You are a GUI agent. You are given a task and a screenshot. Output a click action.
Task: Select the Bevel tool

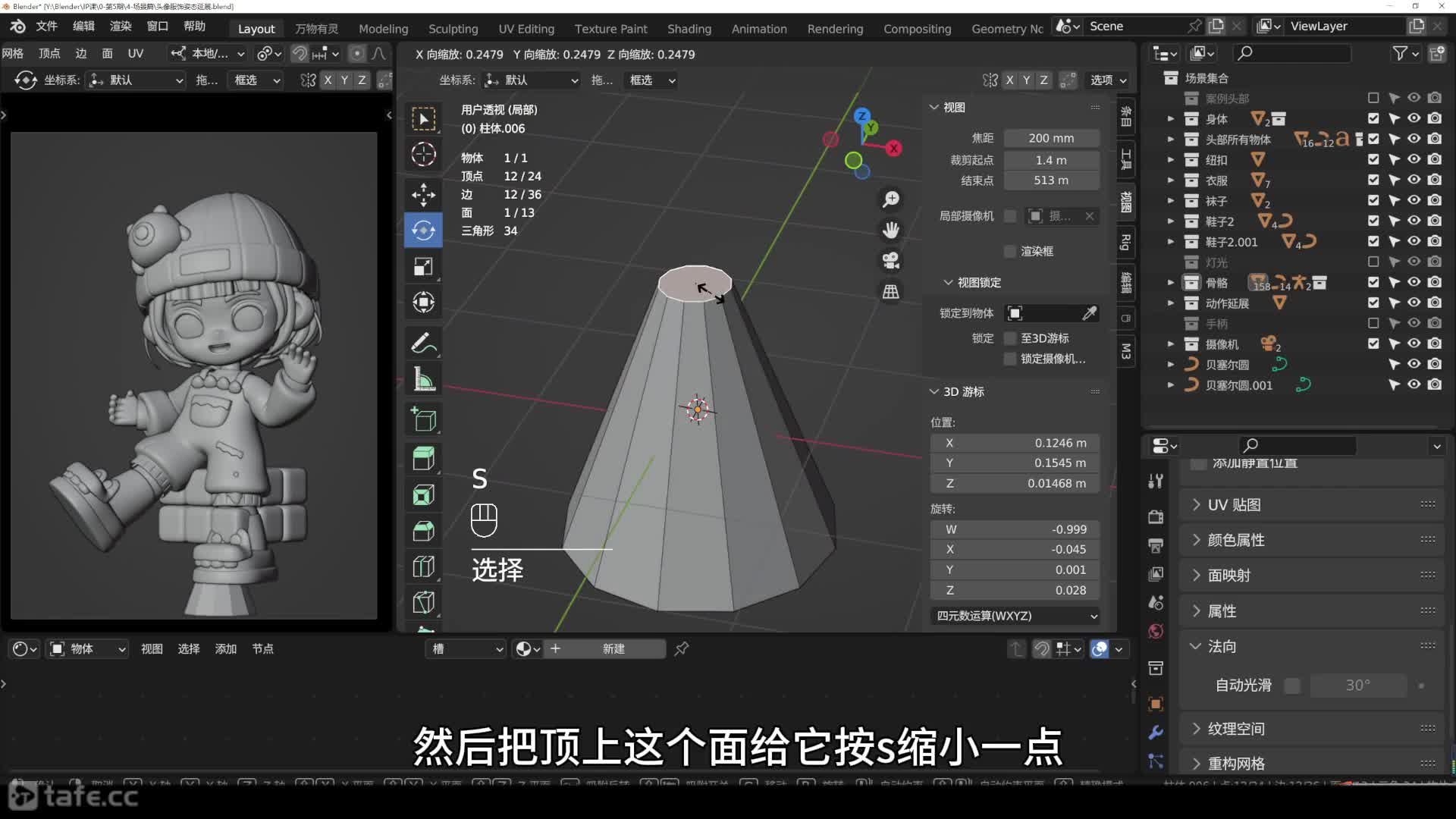coord(423,530)
